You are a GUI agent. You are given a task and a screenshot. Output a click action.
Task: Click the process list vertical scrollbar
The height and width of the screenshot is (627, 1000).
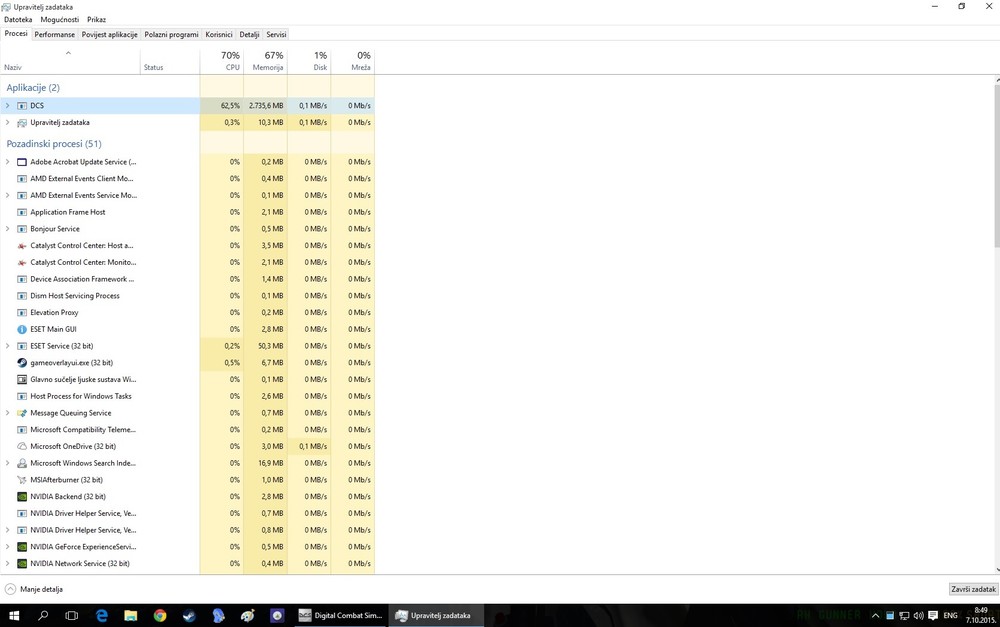(997, 167)
